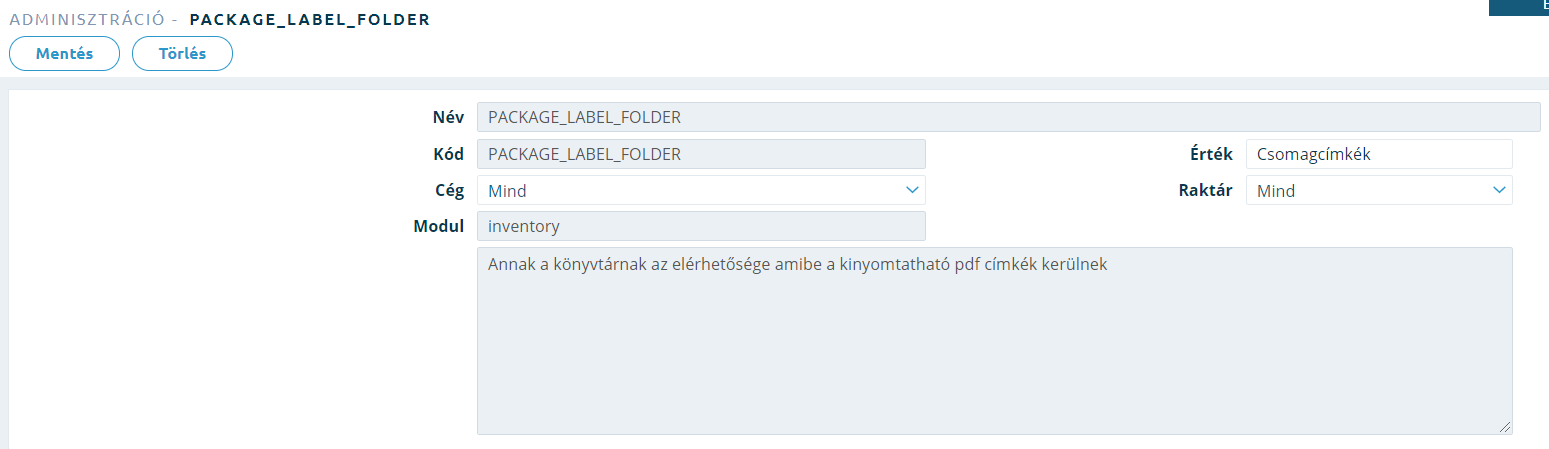Click the chevron arrow in Cég field
1549x449 pixels.
click(911, 190)
